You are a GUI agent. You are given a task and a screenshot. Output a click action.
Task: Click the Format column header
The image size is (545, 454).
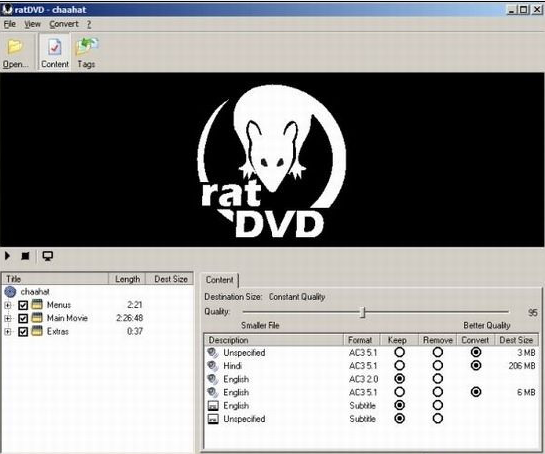coord(361,340)
